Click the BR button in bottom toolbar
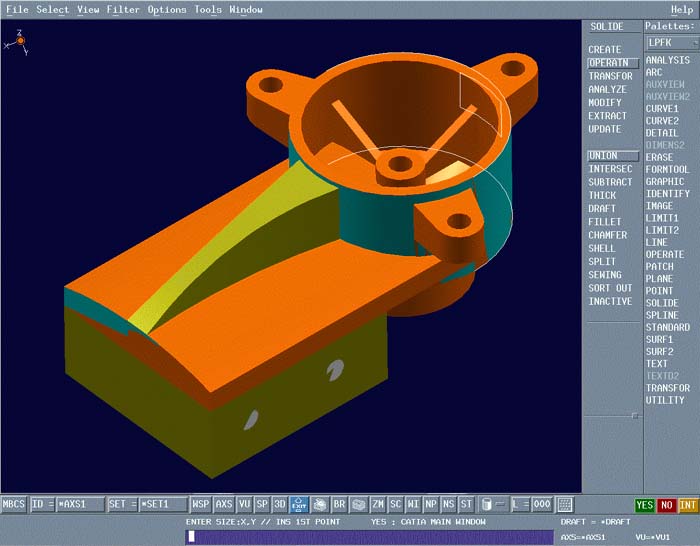Viewport: 700px width, 546px height. (339, 505)
